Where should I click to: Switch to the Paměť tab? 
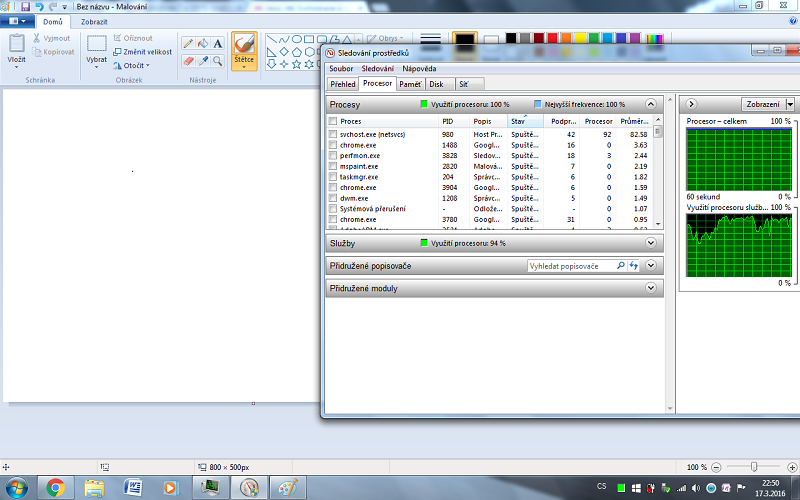coord(410,84)
